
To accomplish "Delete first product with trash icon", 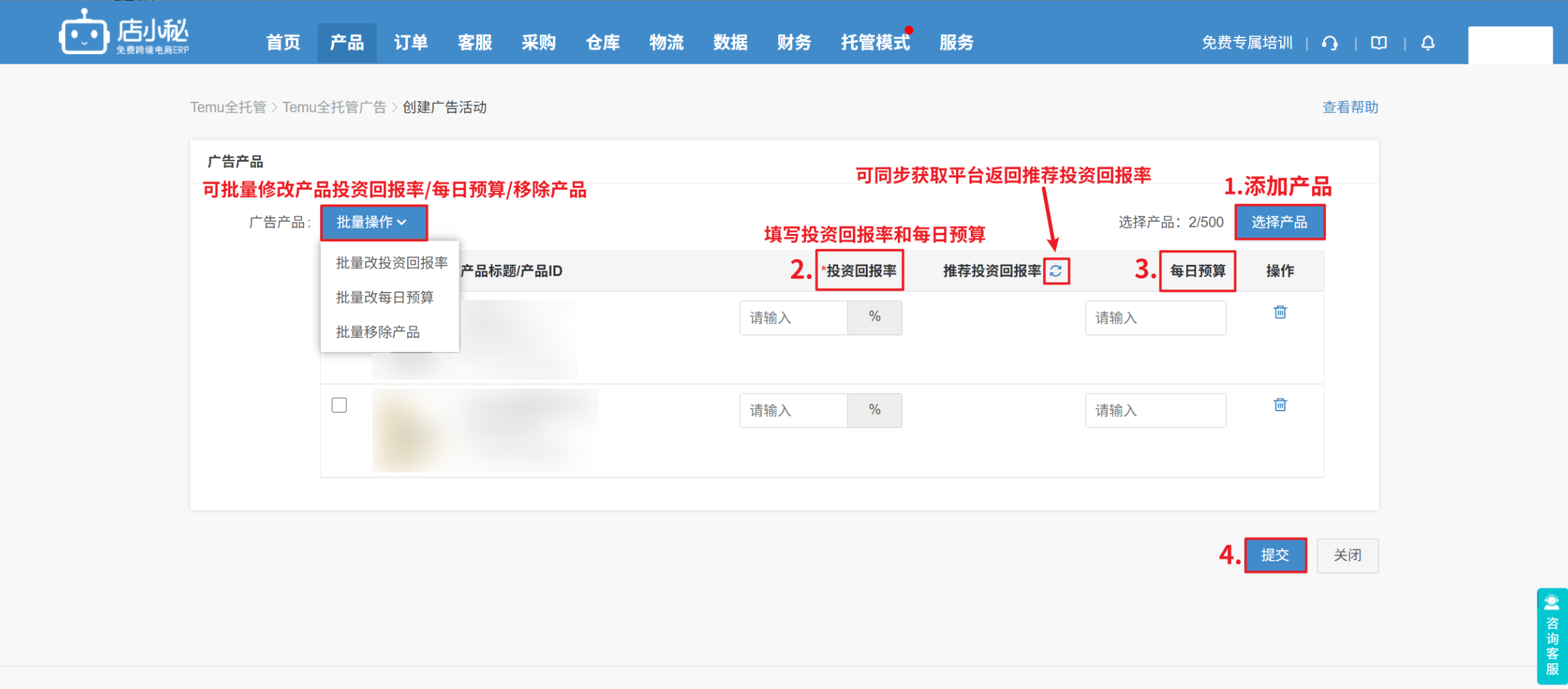I will [x=1280, y=312].
